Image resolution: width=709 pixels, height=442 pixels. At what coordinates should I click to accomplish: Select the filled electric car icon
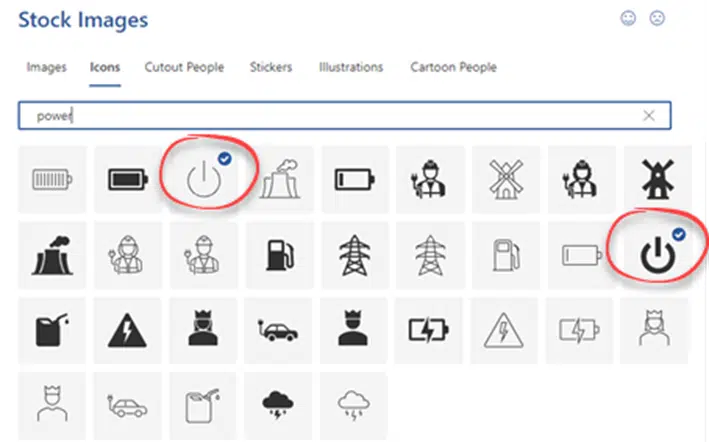[278, 330]
